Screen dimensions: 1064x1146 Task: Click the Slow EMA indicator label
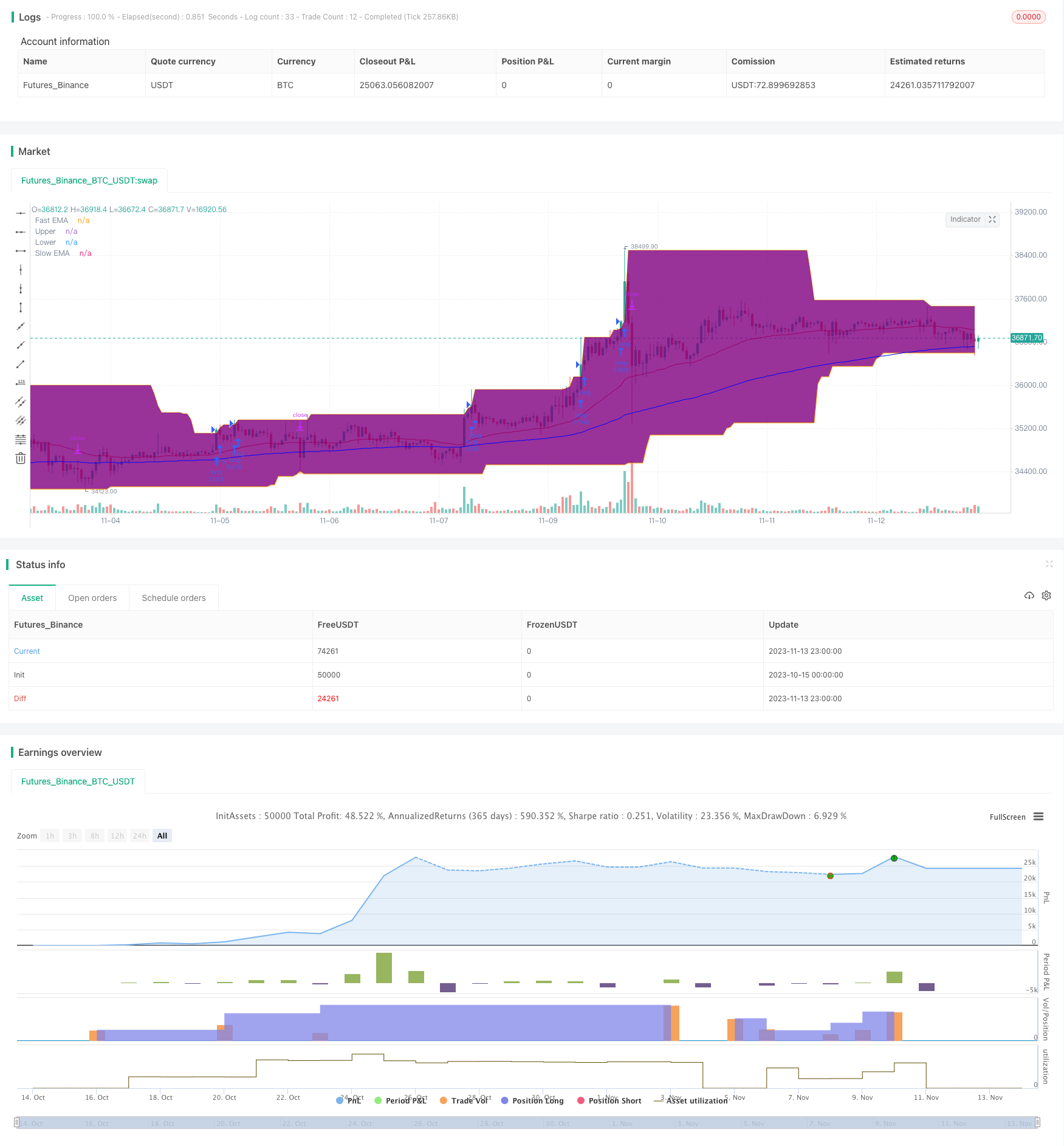(52, 253)
